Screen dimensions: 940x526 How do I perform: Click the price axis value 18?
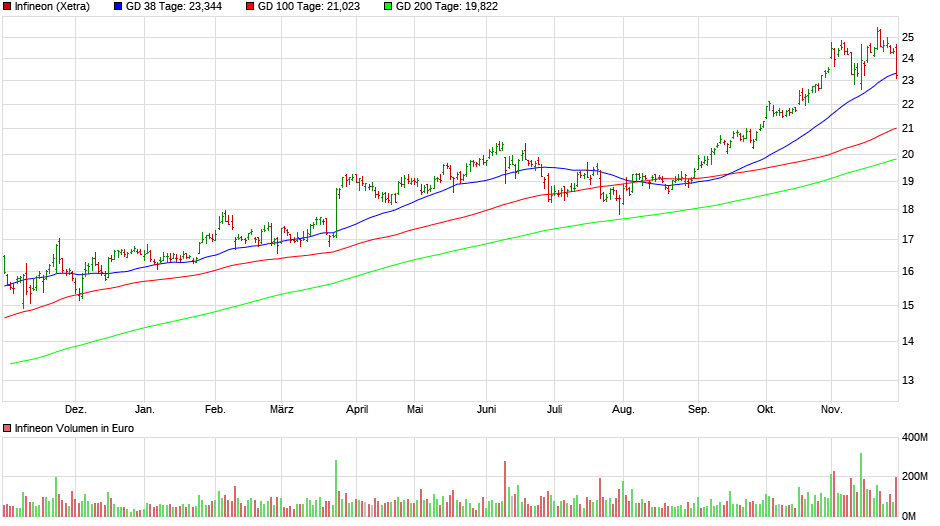(x=908, y=209)
